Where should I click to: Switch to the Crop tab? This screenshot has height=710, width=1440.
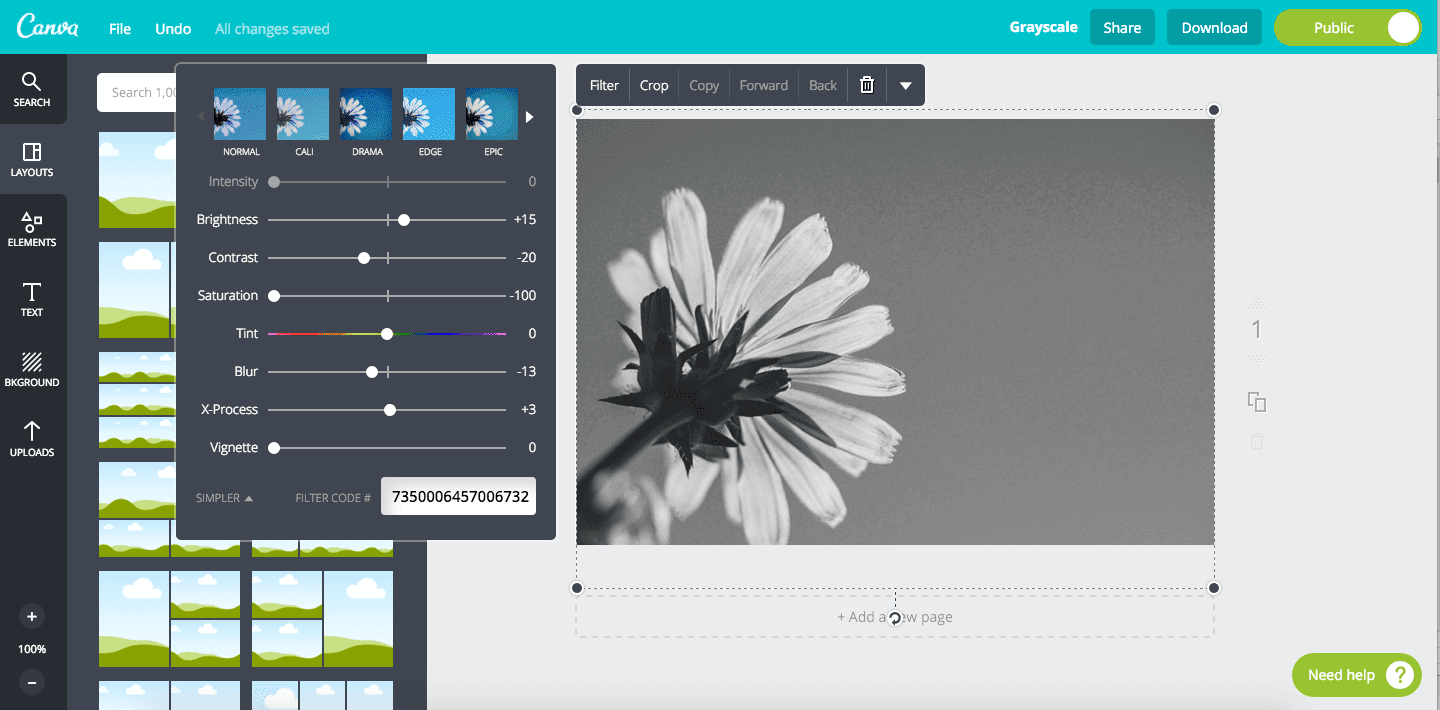[x=654, y=85]
